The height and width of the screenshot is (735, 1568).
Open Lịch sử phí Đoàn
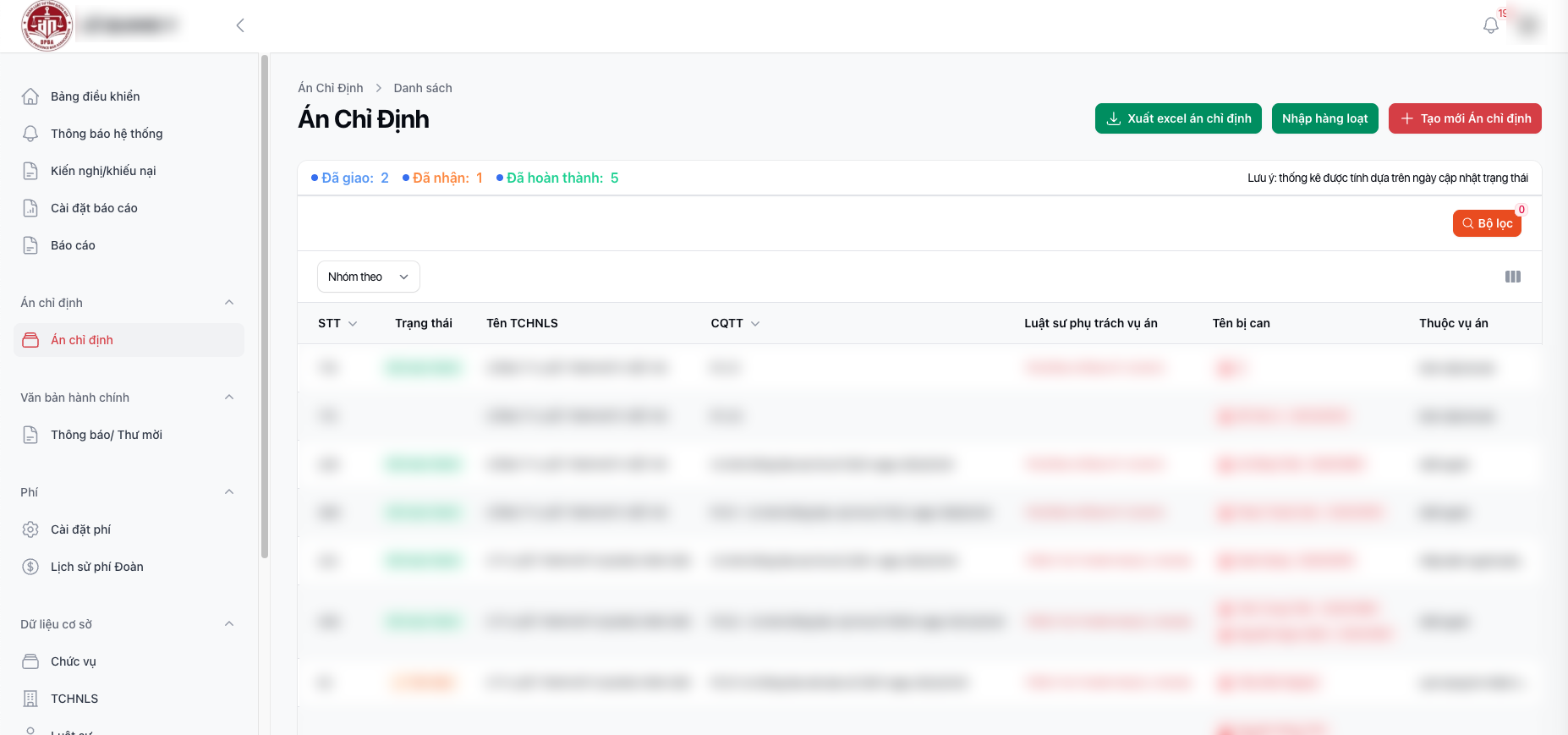[x=96, y=567]
